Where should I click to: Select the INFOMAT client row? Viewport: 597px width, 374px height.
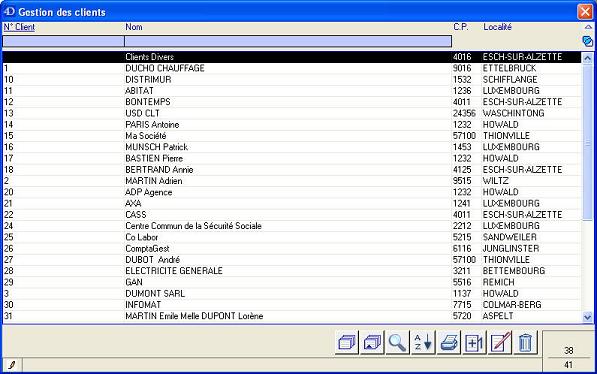(292, 305)
